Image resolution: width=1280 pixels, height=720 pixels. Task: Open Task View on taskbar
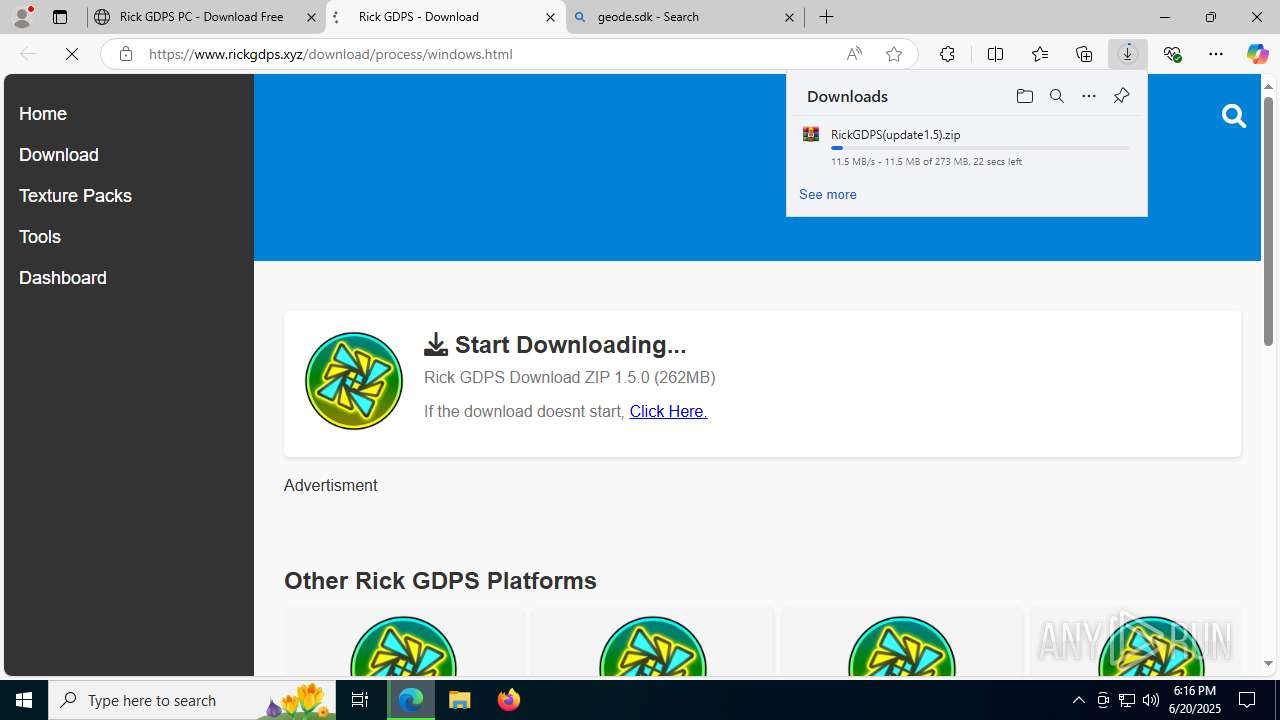tap(360, 700)
